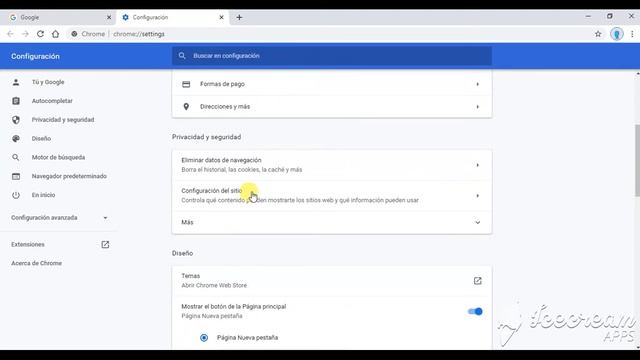Open Eliminar datos de navegación
This screenshot has height=360, width=640.
[331, 165]
